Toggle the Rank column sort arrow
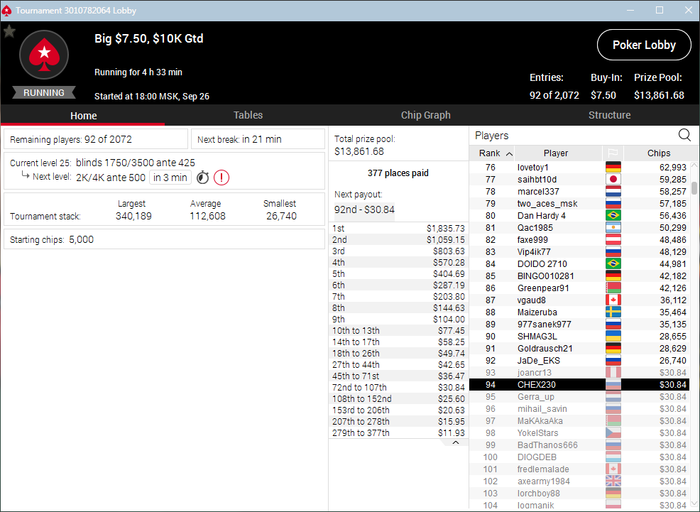 pyautogui.click(x=509, y=154)
